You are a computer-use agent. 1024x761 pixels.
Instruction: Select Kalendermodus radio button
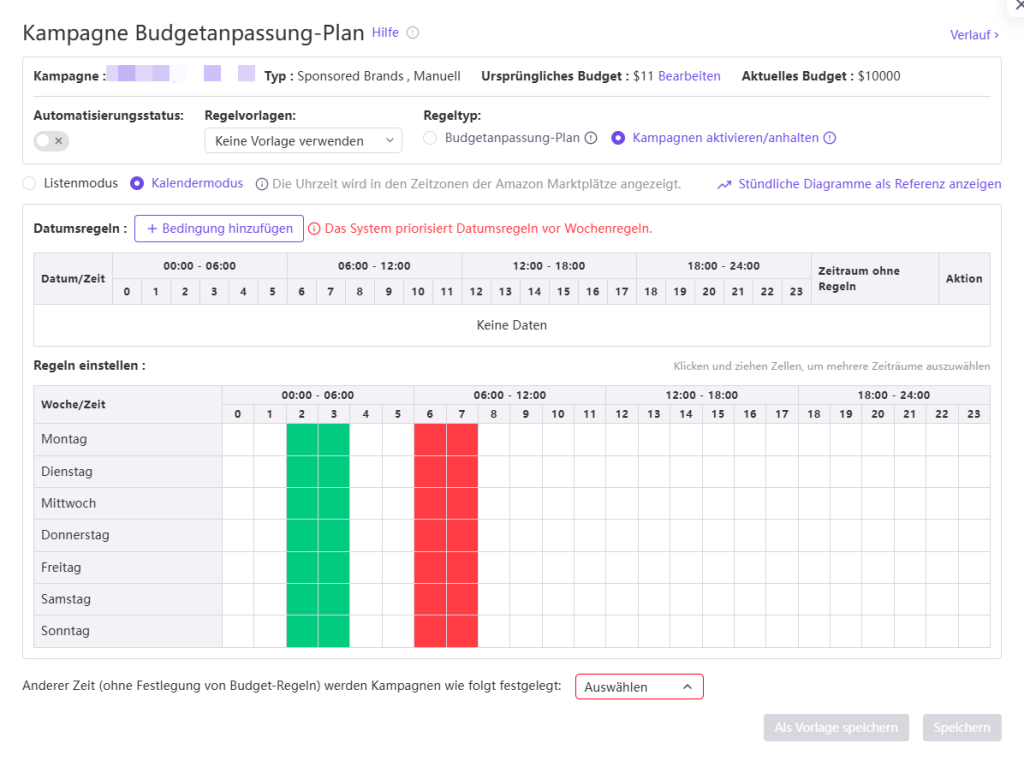(136, 184)
